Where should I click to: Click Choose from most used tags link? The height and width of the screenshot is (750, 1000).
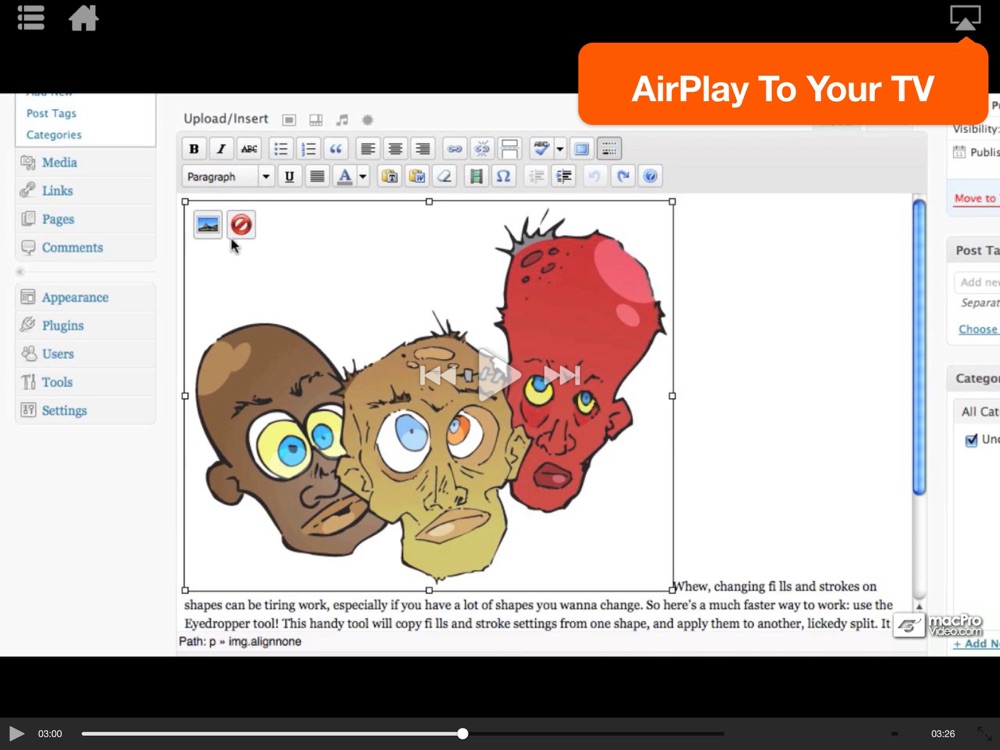click(x=978, y=329)
